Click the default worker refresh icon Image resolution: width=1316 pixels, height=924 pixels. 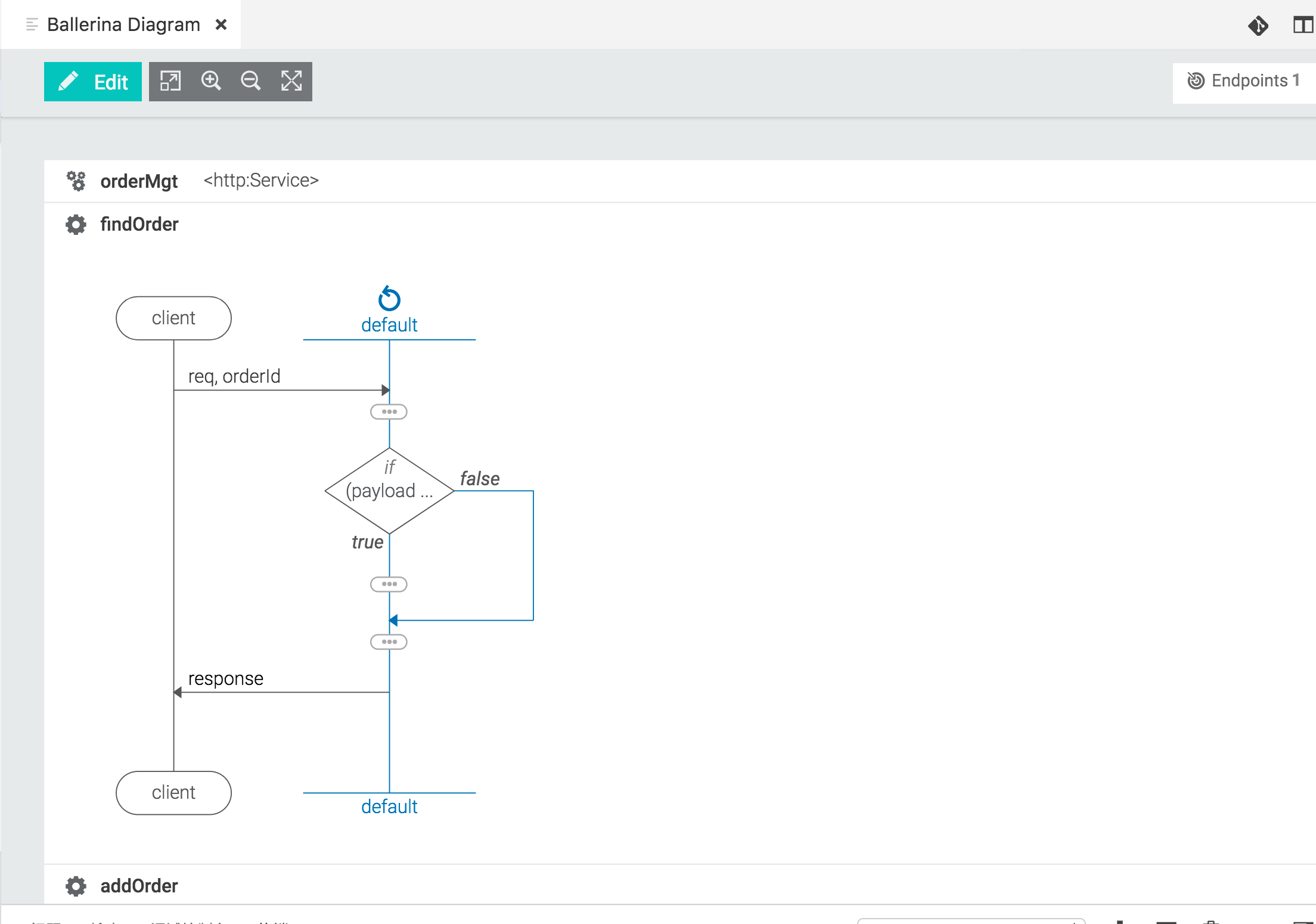click(x=389, y=299)
